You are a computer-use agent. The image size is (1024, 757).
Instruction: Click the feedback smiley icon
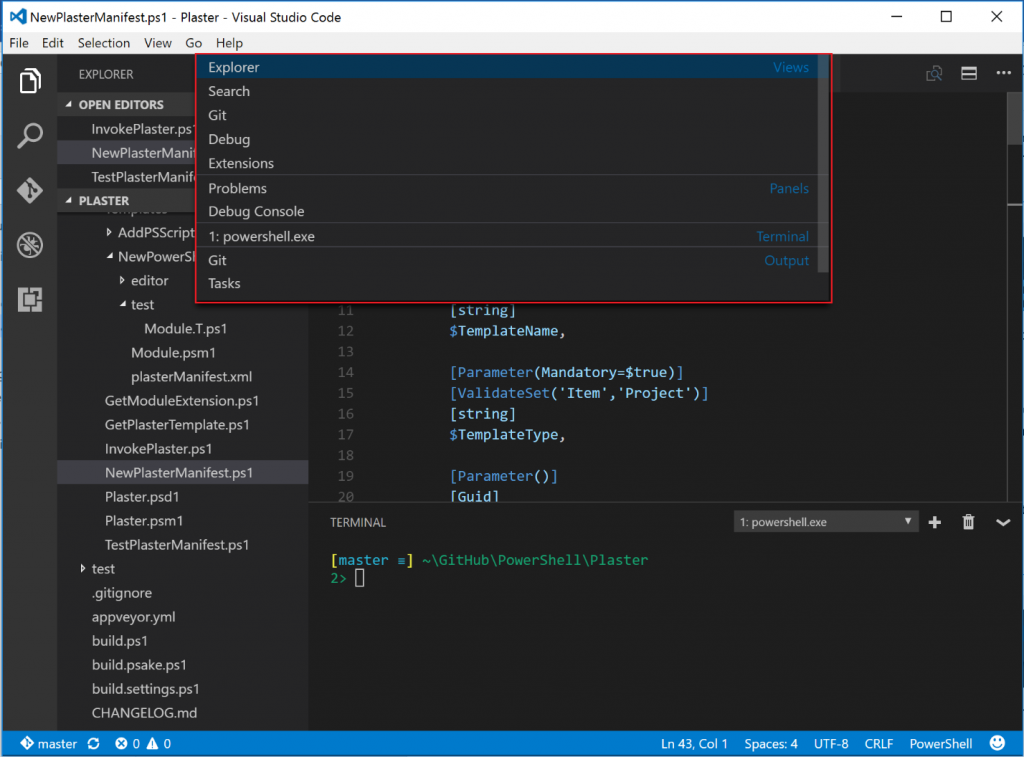coord(997,743)
